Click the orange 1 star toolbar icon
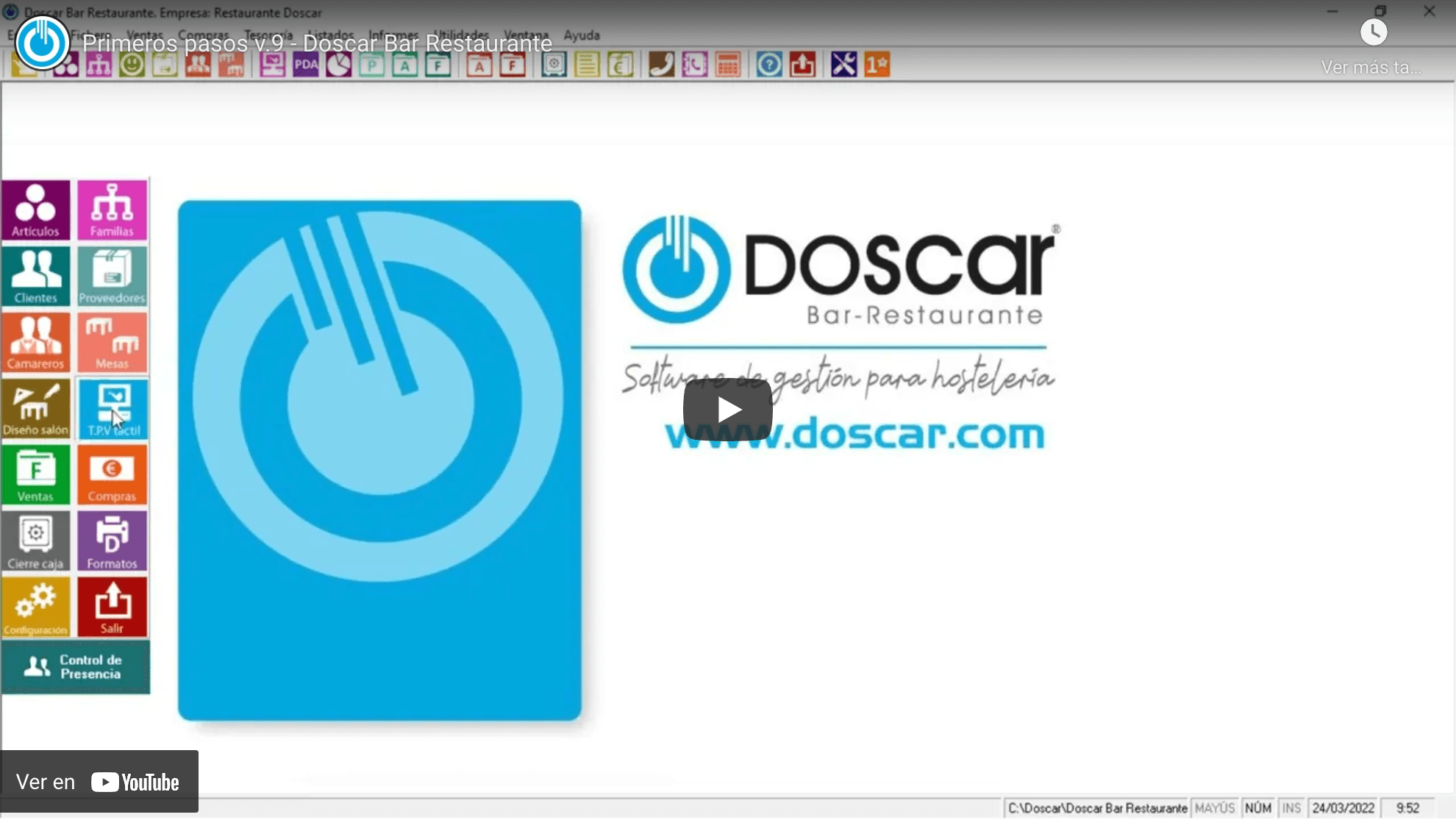Image resolution: width=1456 pixels, height=820 pixels. click(x=877, y=65)
